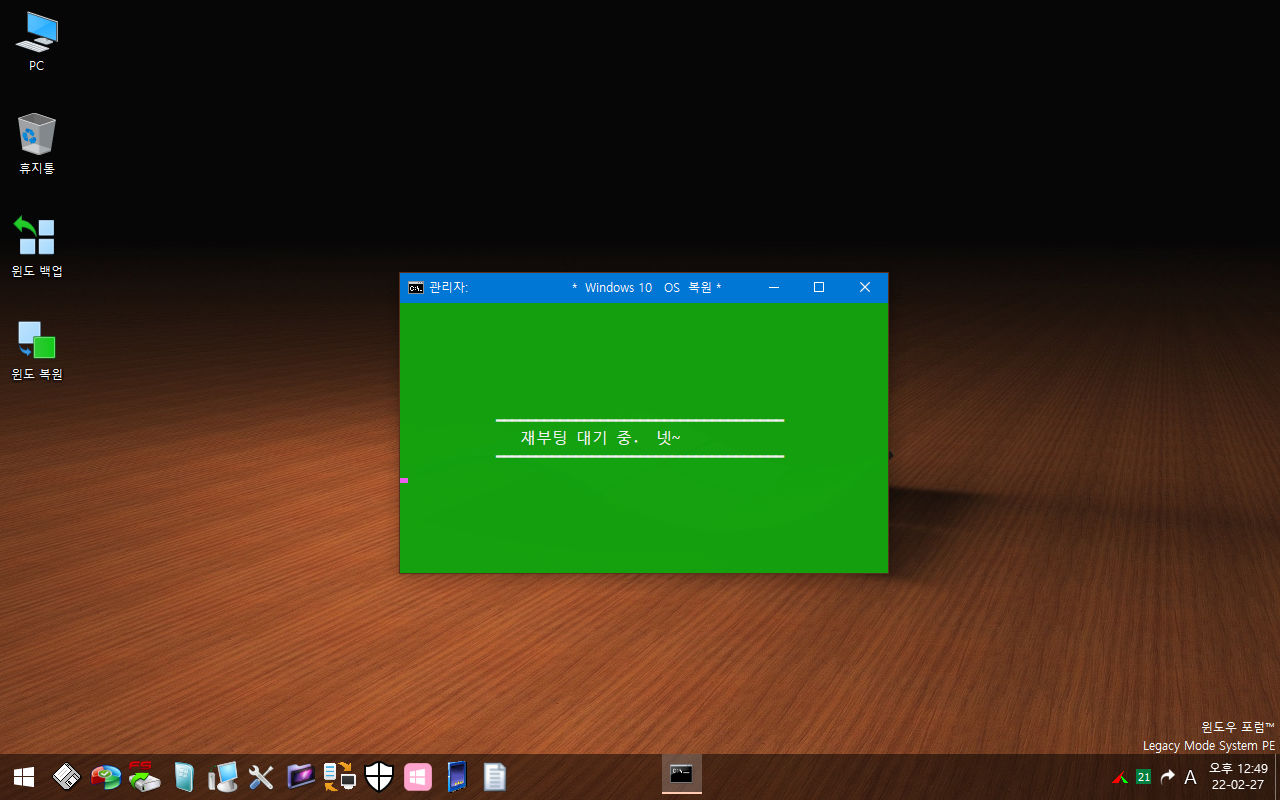The image size is (1280, 800).
Task: Open the blue Windows book taskbar icon
Action: 184,777
